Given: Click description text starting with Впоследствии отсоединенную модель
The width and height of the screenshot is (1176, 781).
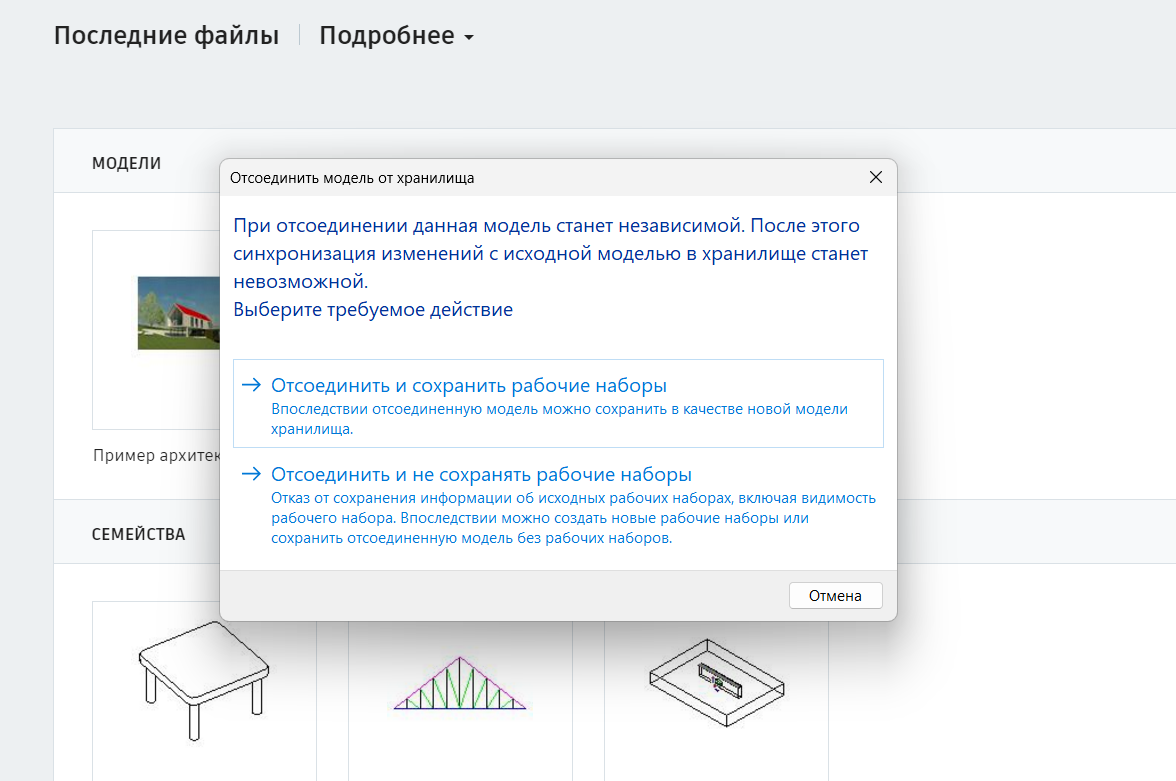Looking at the screenshot, I should click(560, 419).
